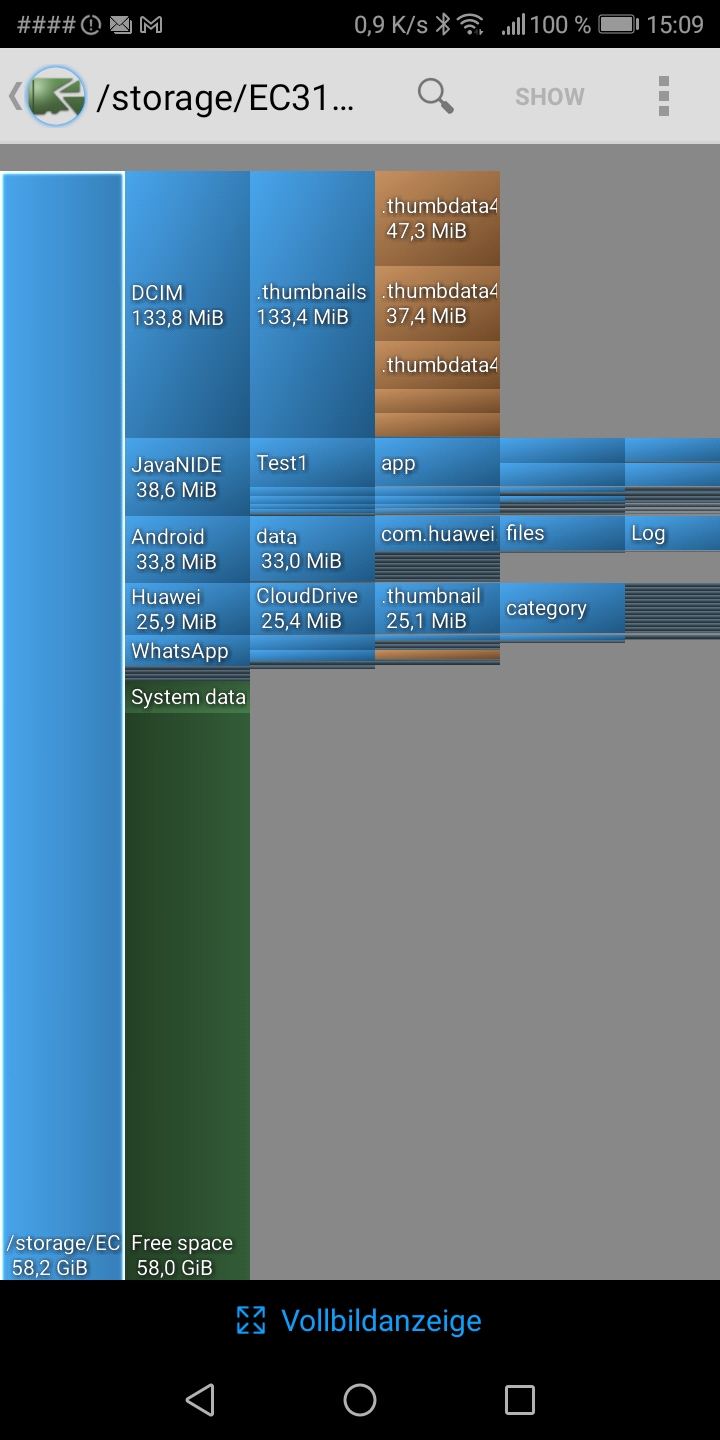Tap the Bluetooth icon in status bar
This screenshot has height=1440, width=720.
tap(443, 24)
